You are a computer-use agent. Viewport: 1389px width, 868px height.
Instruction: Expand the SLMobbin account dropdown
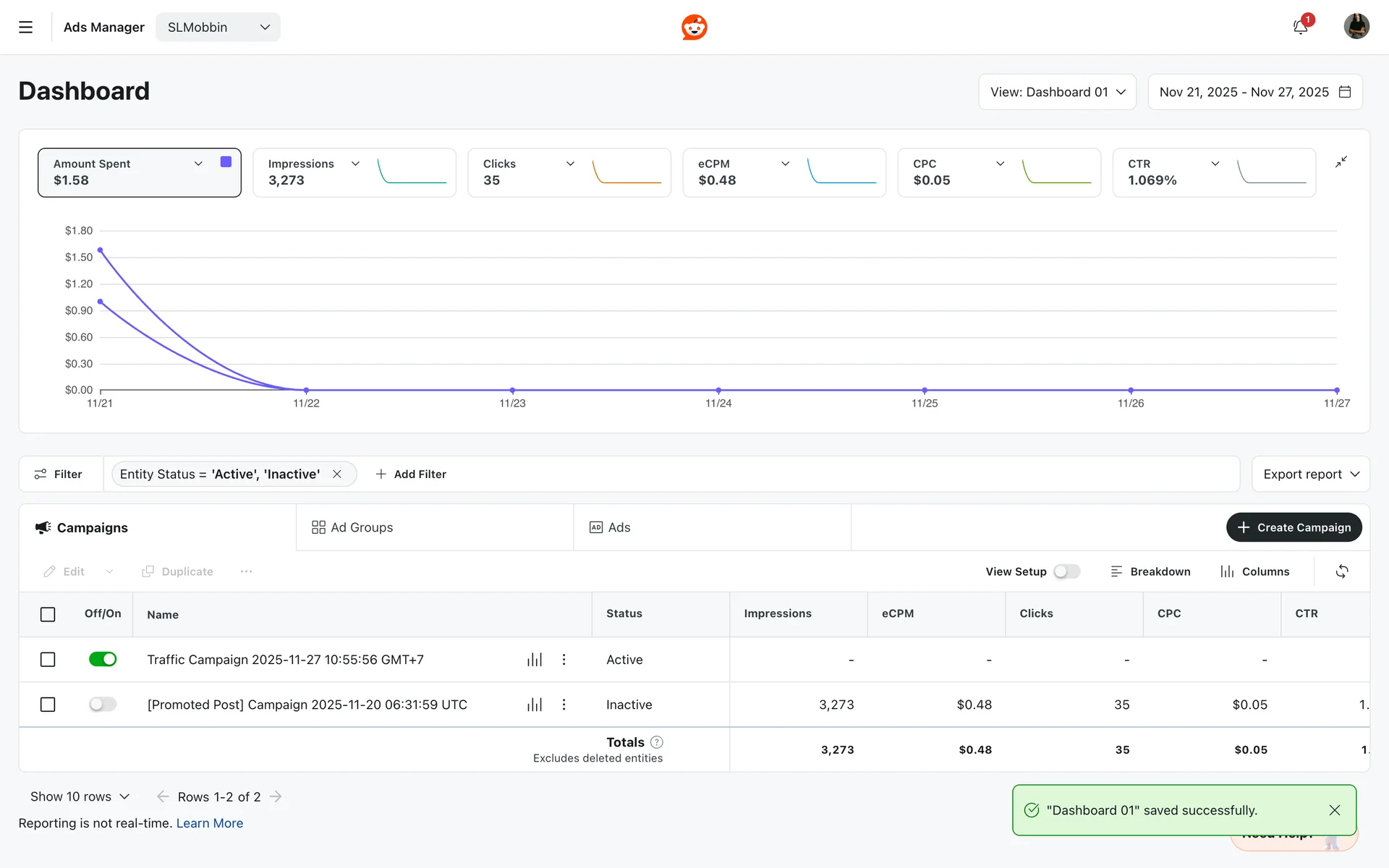click(x=218, y=27)
